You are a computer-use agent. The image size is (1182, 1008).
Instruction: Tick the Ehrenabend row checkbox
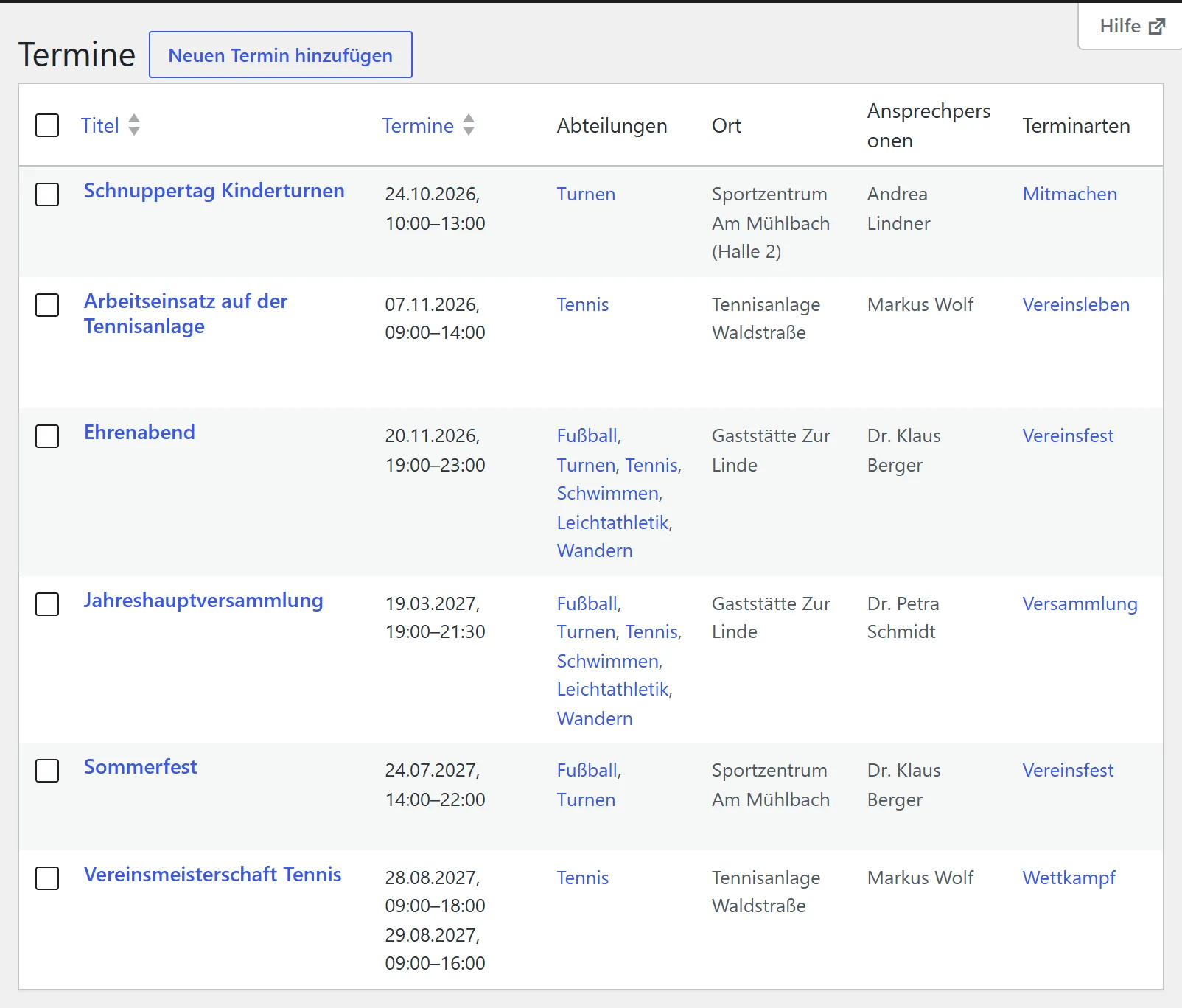click(47, 436)
